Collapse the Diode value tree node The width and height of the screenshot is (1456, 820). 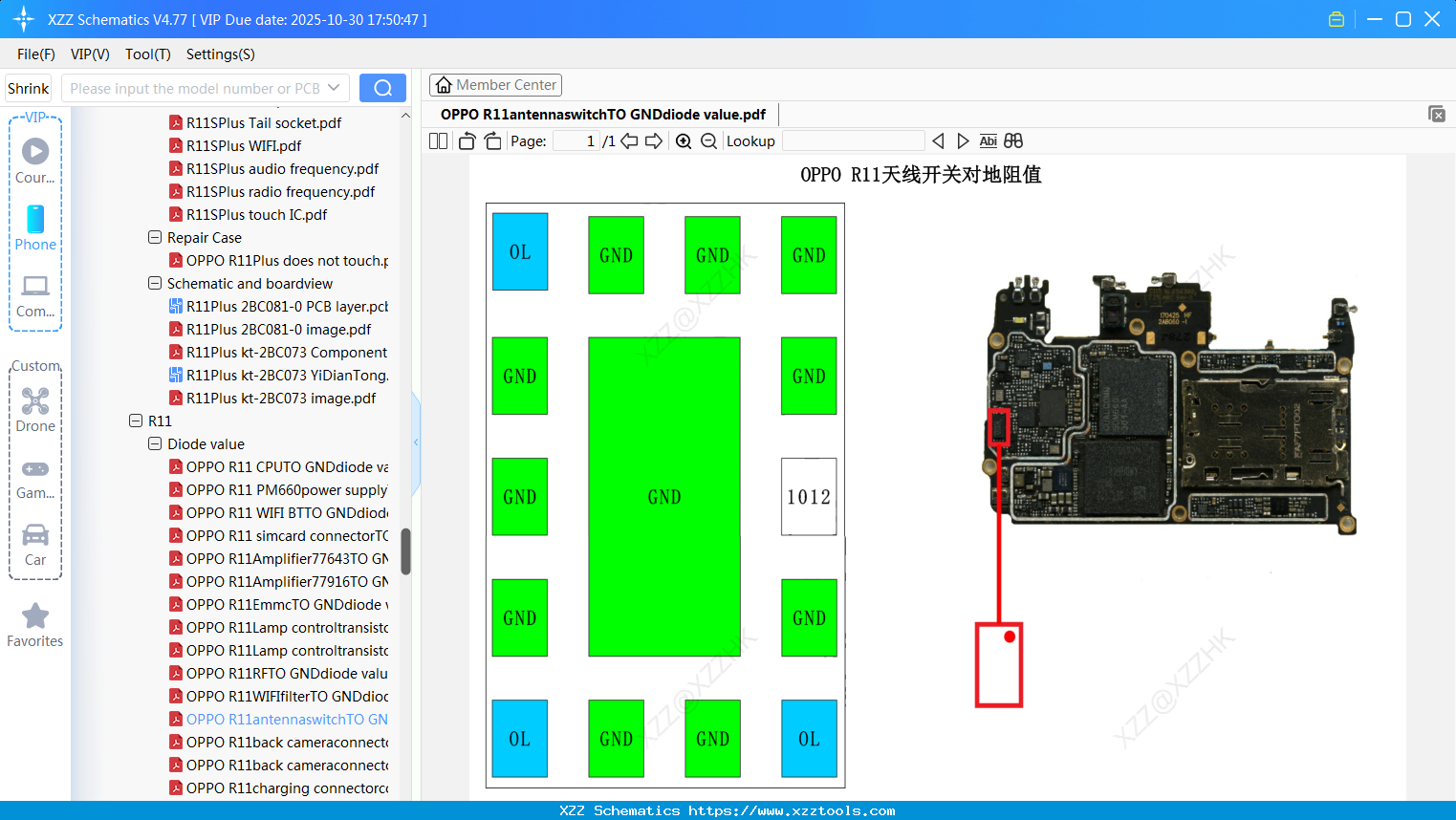point(154,443)
